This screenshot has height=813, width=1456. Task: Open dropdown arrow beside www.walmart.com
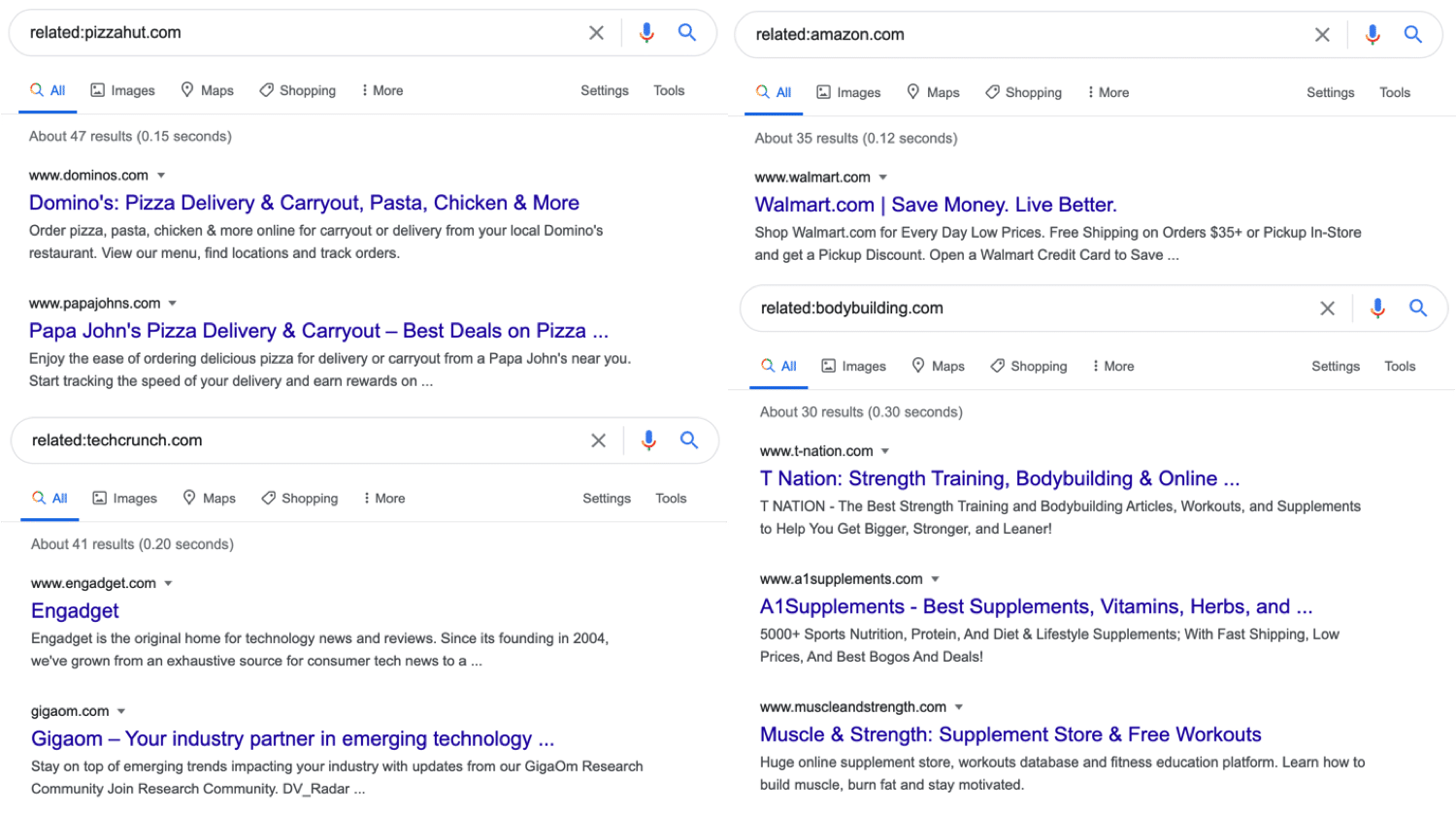pos(883,178)
